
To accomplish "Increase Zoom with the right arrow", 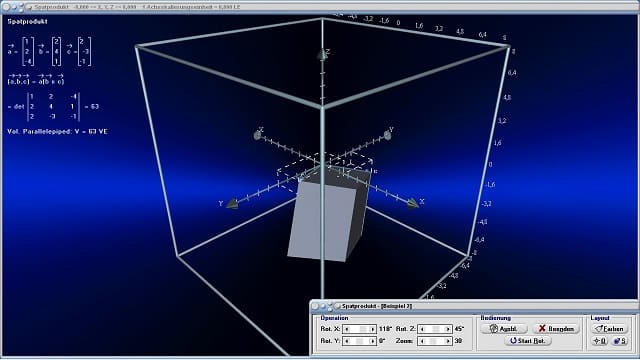I will (x=447, y=341).
